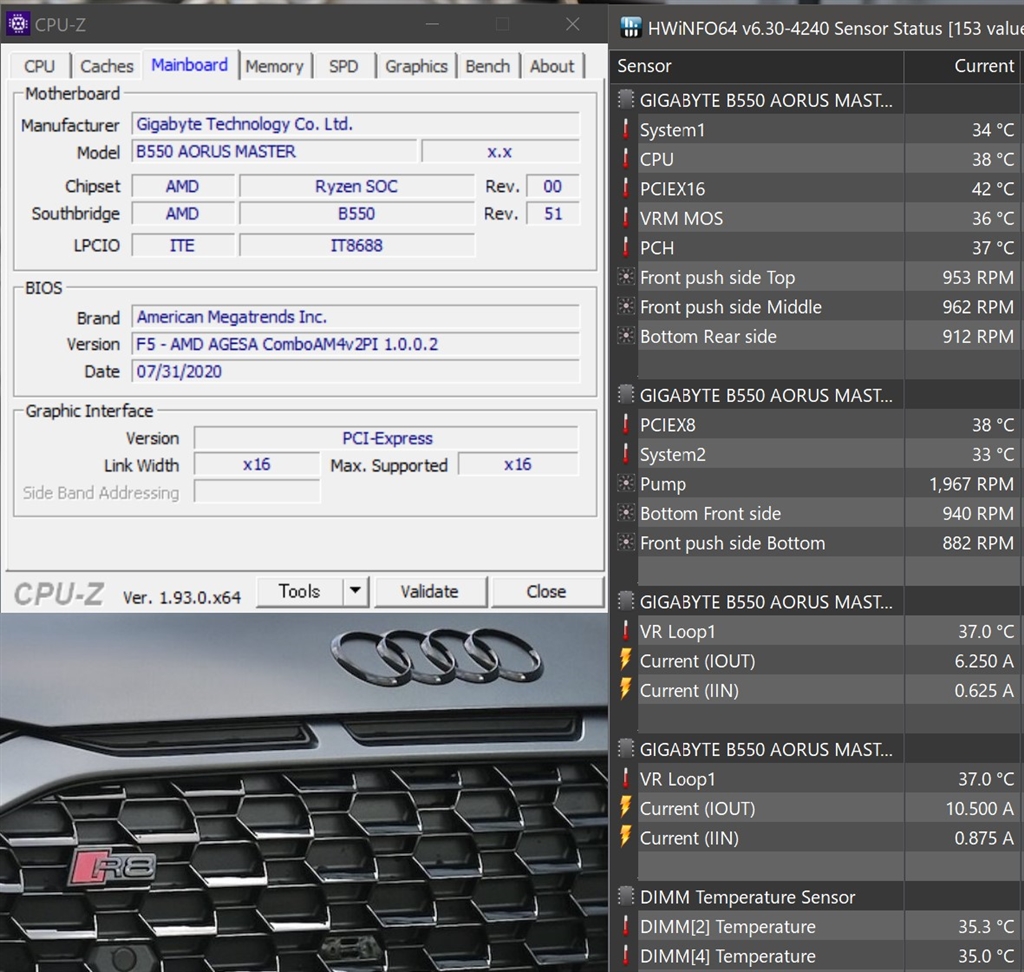Click the thermometer icon next to VRM MOS
1024x972 pixels.
[x=626, y=218]
